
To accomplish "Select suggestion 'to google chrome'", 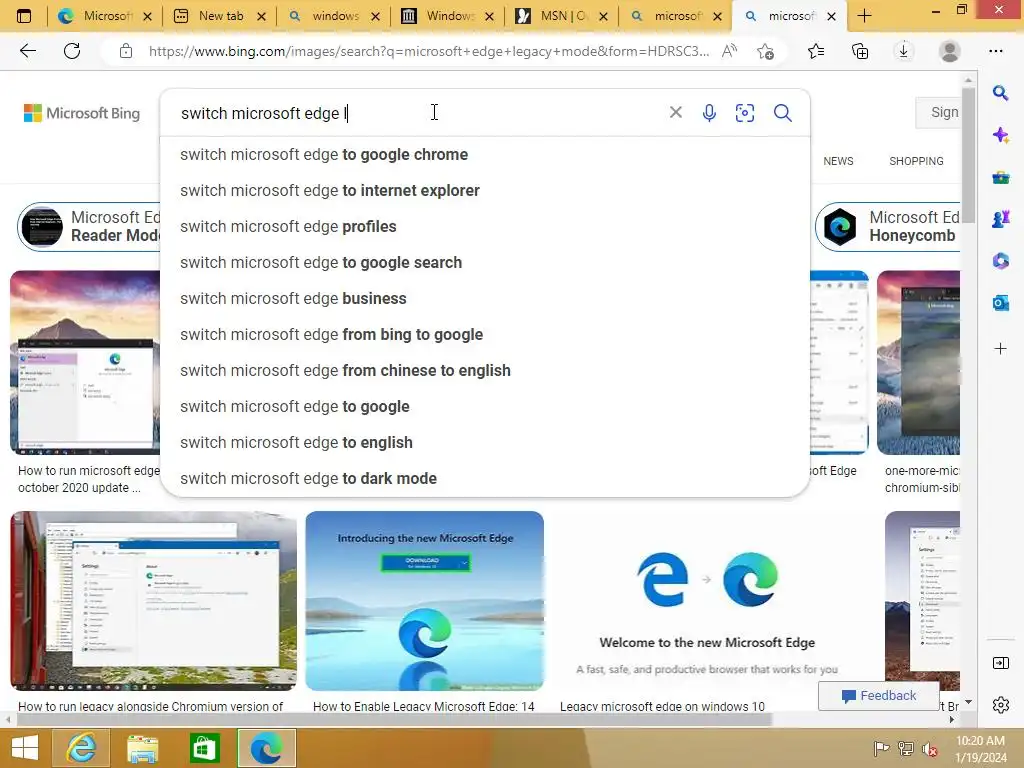I will coord(485,155).
